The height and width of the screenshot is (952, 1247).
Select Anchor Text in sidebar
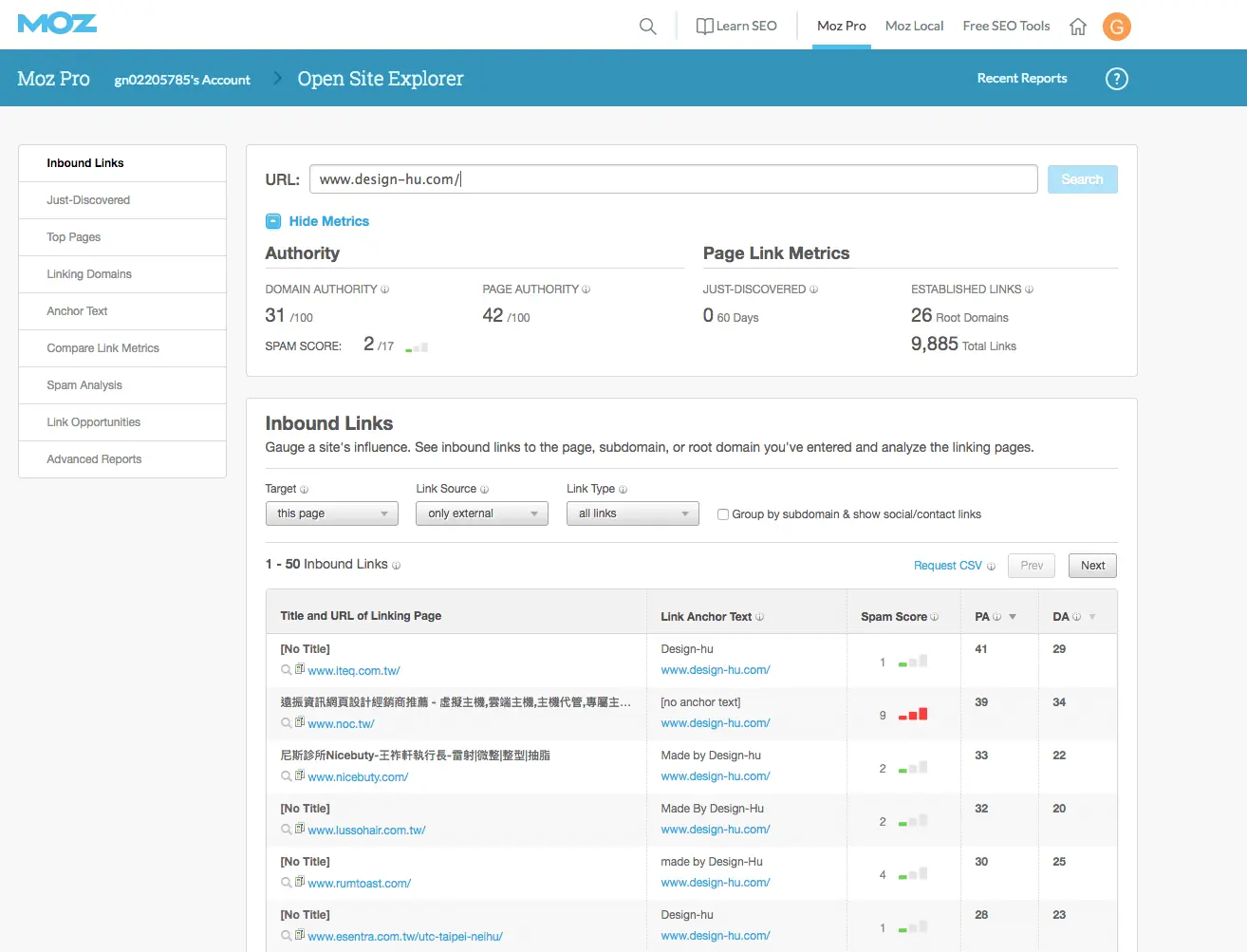(x=122, y=311)
